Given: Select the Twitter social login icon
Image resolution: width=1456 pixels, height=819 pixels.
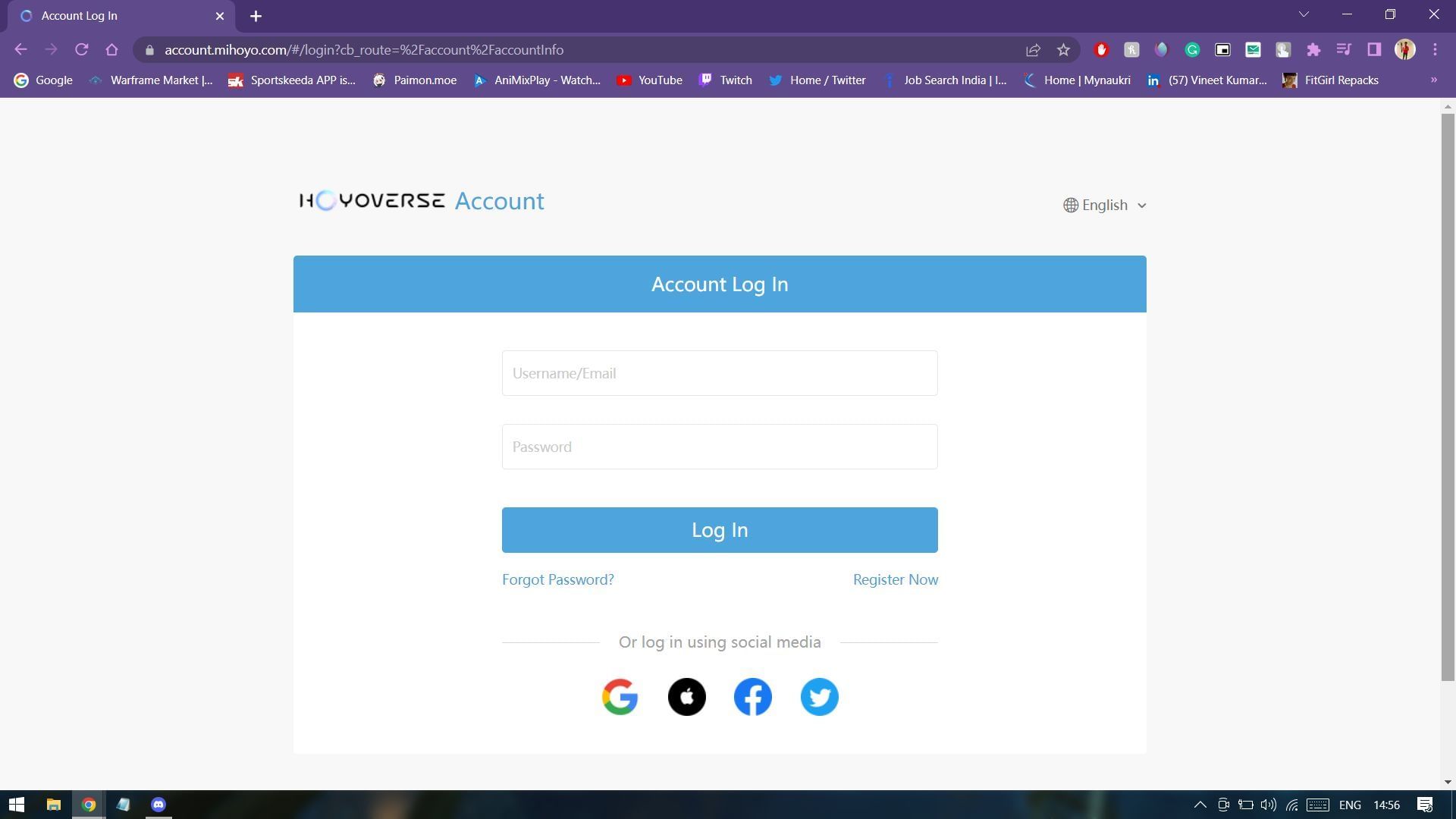Looking at the screenshot, I should pyautogui.click(x=820, y=697).
